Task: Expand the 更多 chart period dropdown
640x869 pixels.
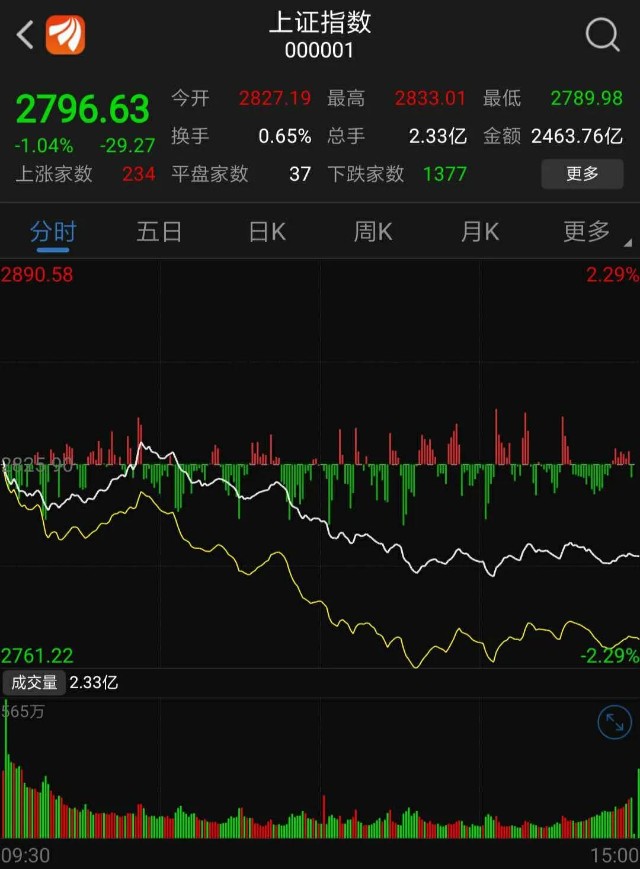Action: pos(588,232)
